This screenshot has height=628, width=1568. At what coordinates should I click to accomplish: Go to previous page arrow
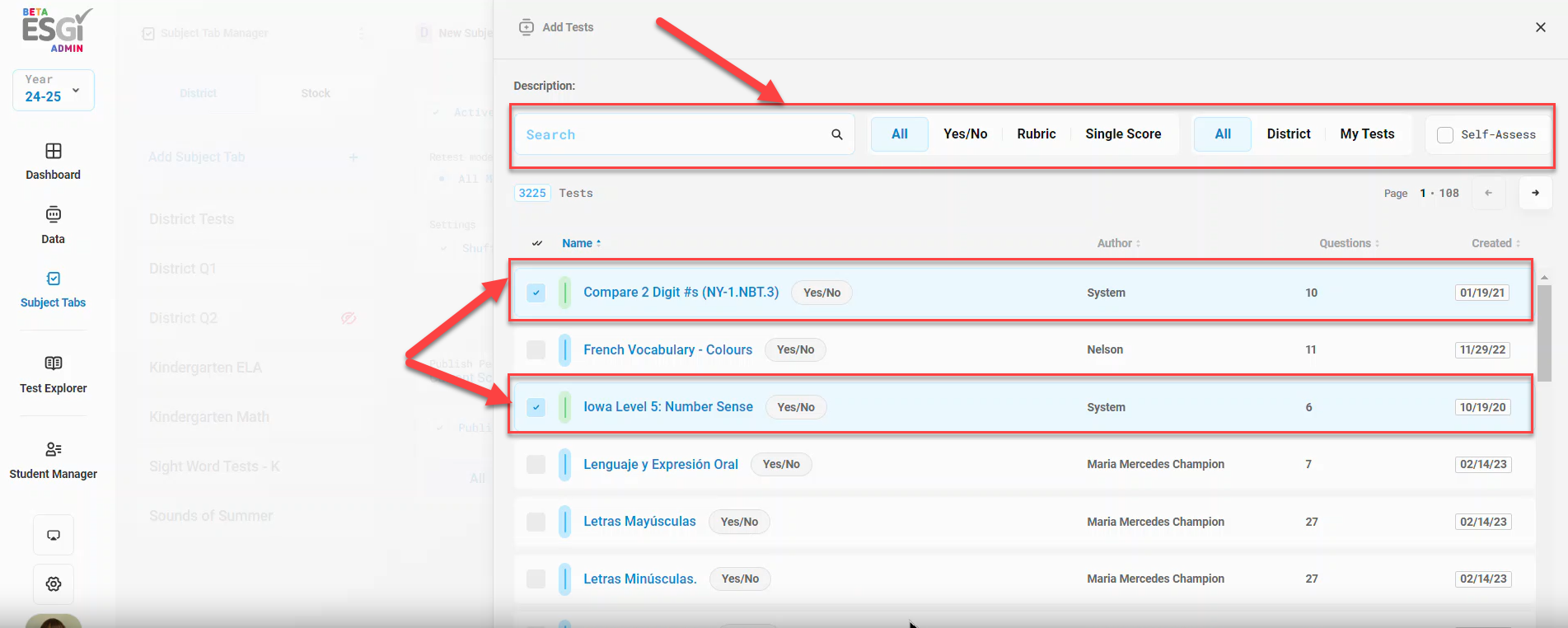coord(1488,193)
